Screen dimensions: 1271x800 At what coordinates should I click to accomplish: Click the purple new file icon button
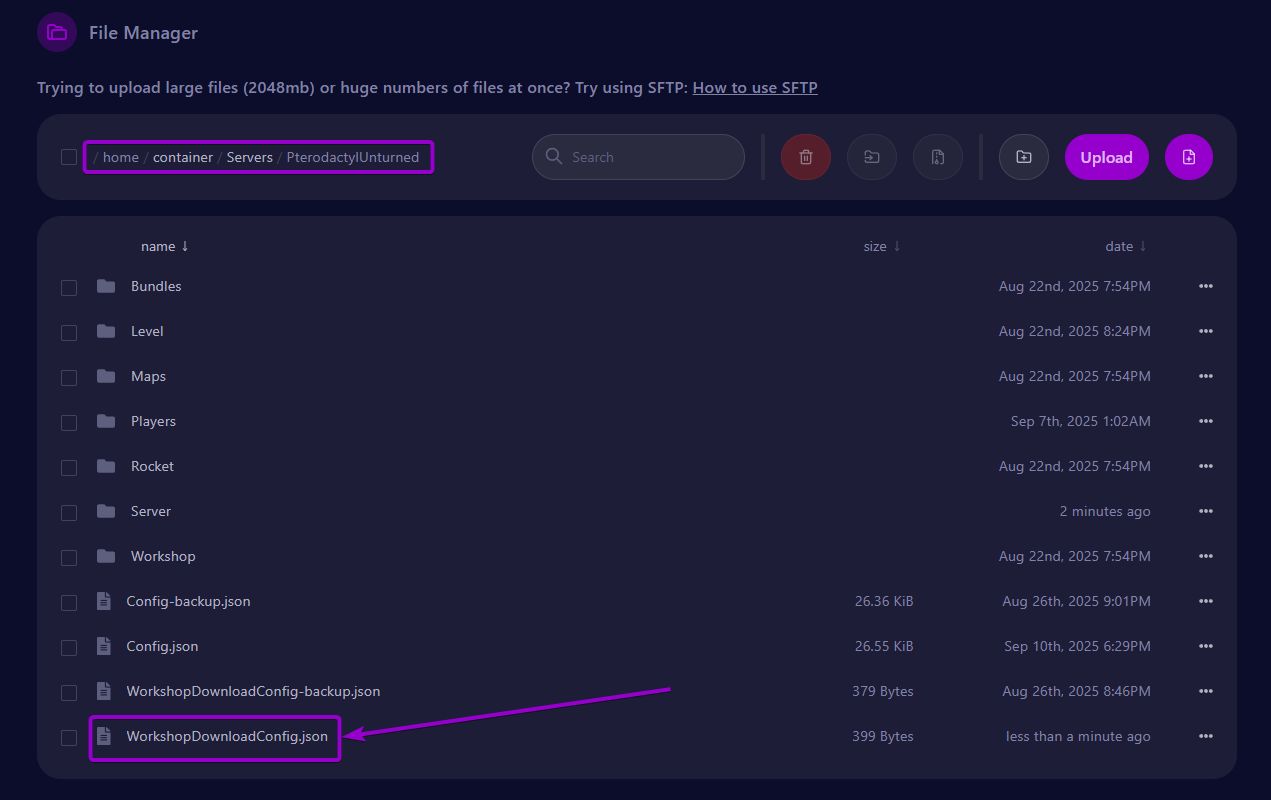click(x=1189, y=157)
